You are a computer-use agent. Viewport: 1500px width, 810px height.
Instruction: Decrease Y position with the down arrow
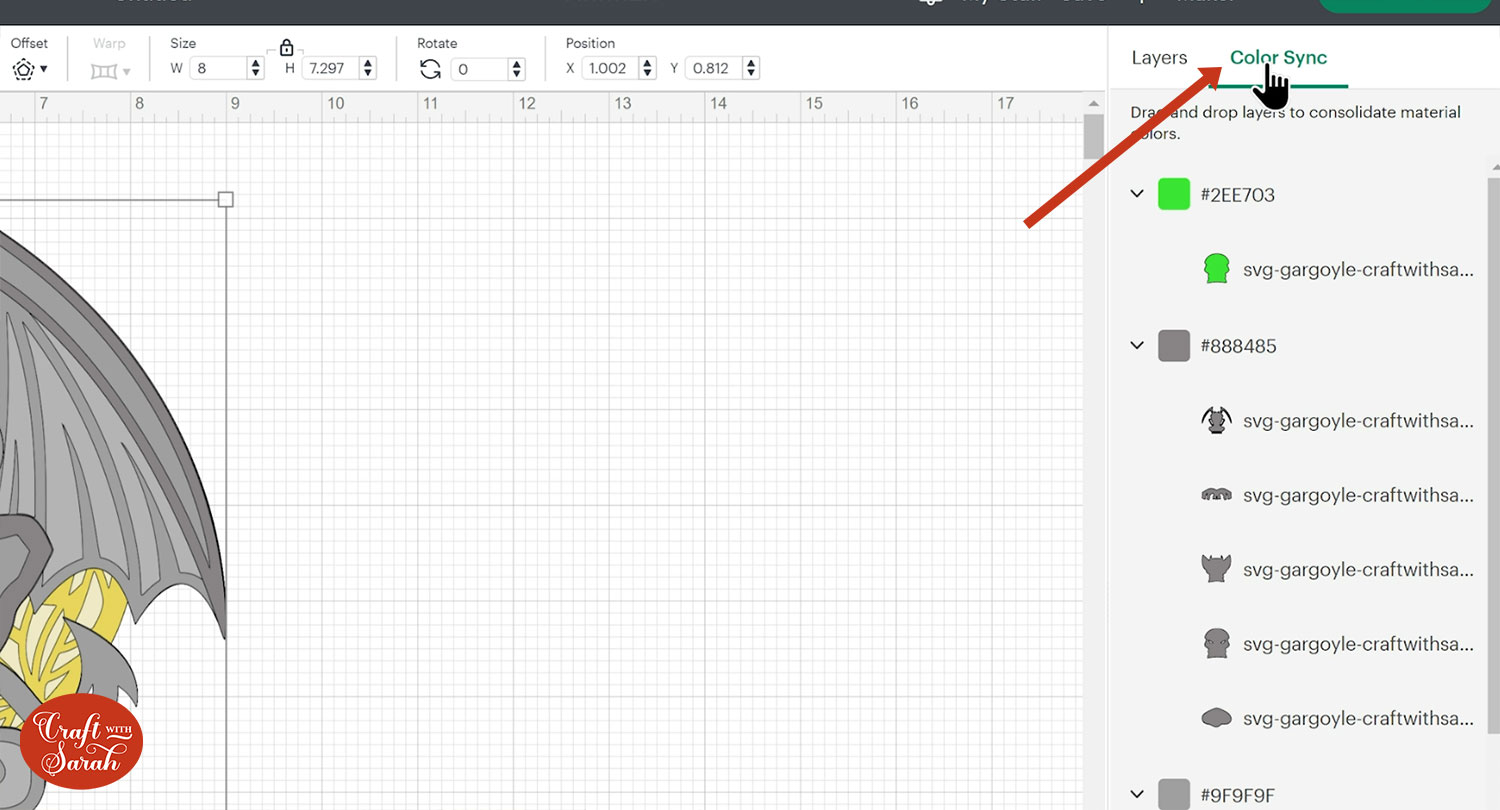click(750, 75)
